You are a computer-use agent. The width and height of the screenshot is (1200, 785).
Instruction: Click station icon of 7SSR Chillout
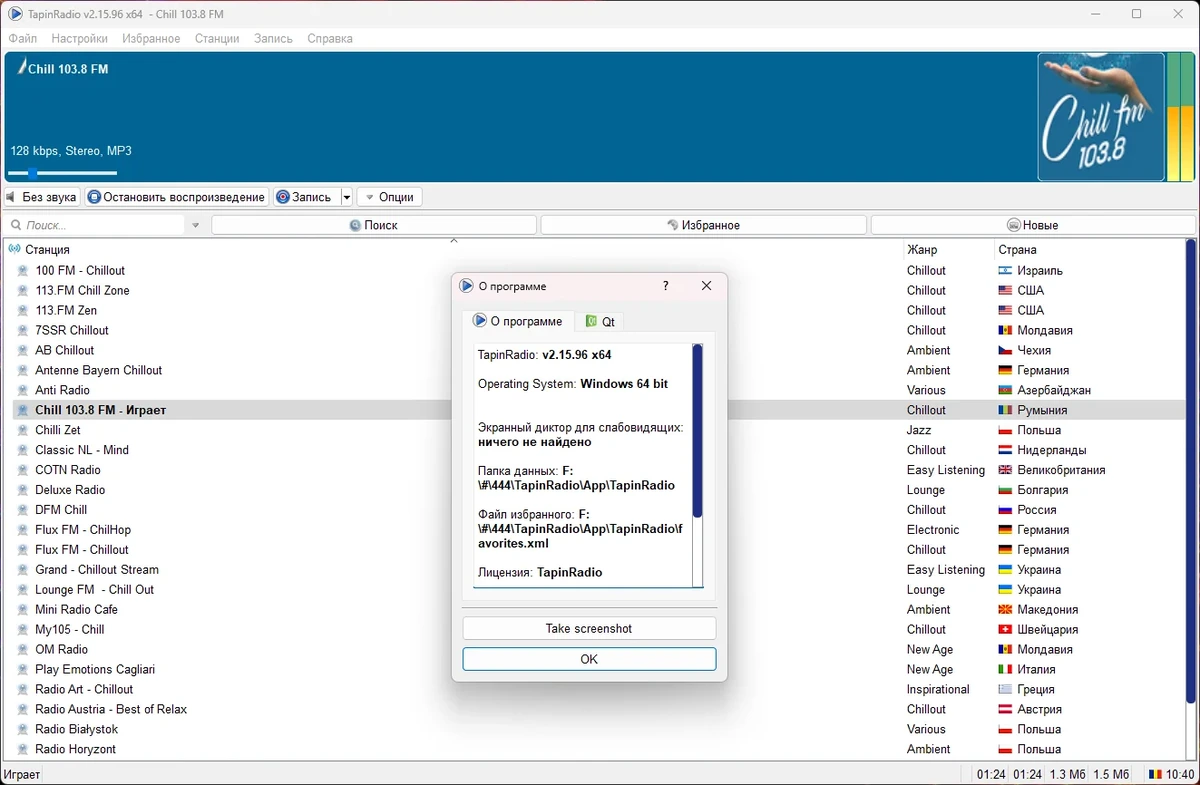pos(23,330)
